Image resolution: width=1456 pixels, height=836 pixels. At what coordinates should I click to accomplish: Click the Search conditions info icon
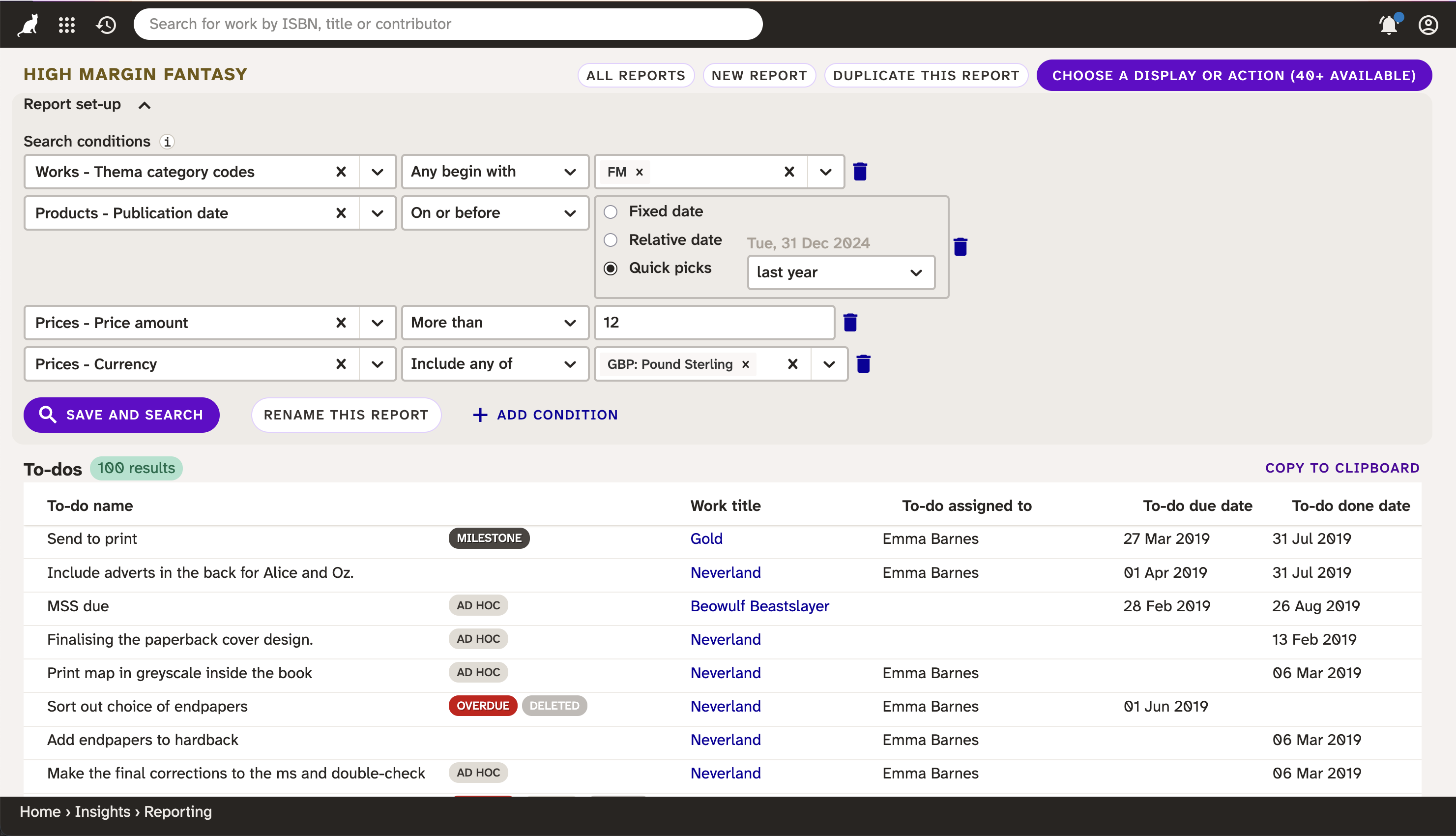[167, 142]
